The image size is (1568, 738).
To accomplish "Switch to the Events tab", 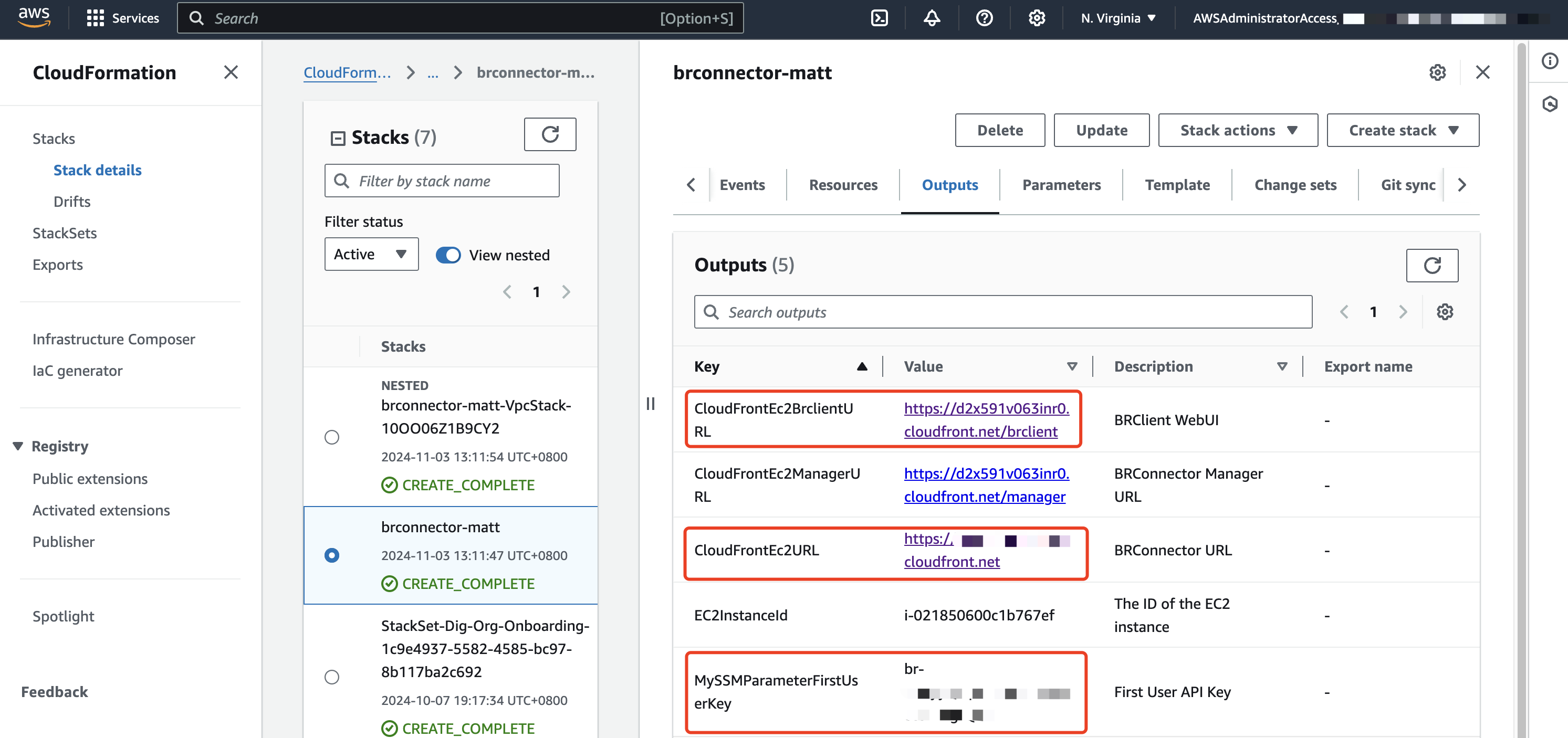I will [x=742, y=185].
